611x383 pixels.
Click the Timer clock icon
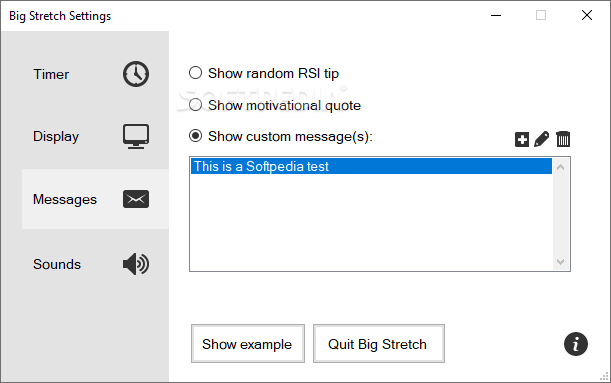[136, 74]
